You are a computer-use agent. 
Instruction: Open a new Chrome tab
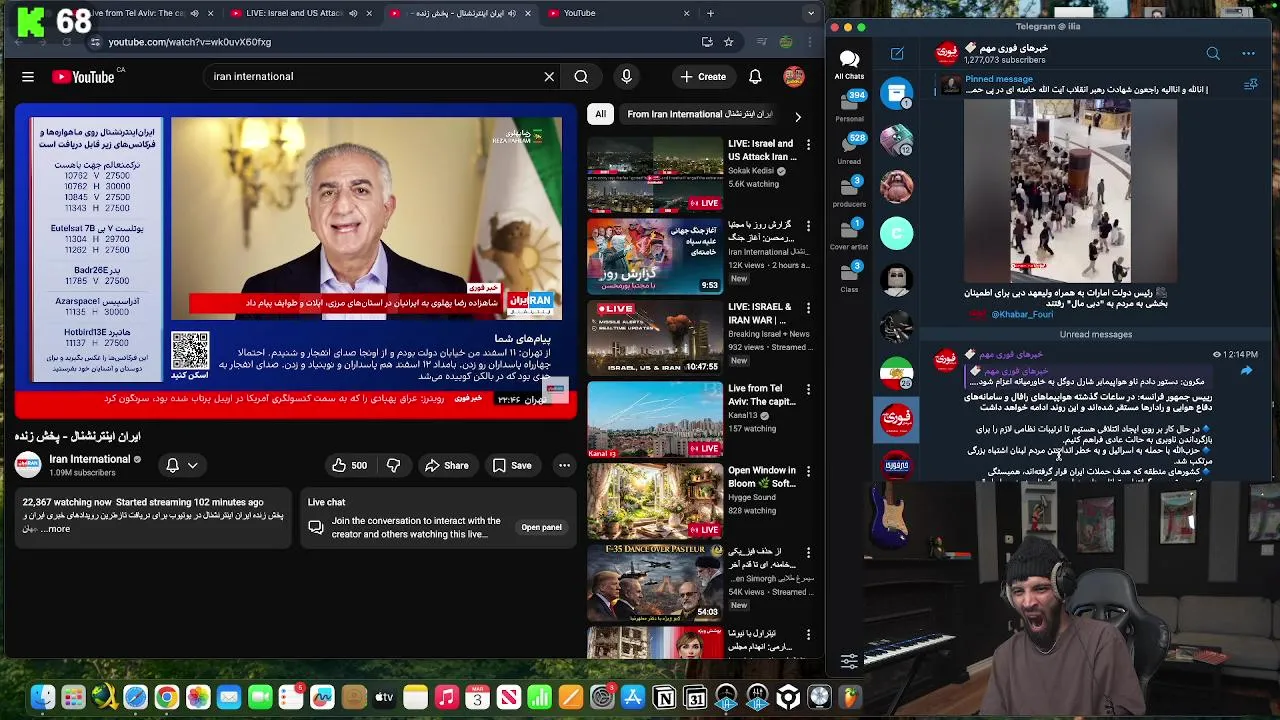[x=710, y=13]
